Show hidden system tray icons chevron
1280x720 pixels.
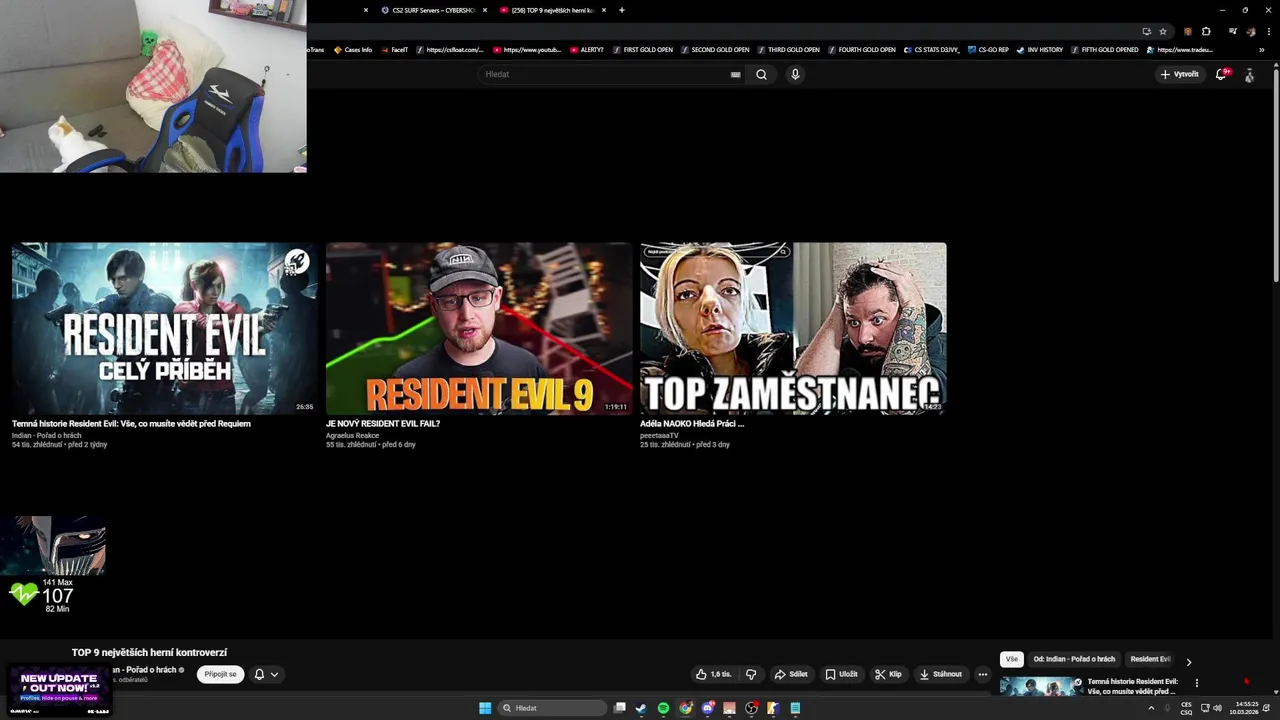[x=1151, y=708]
